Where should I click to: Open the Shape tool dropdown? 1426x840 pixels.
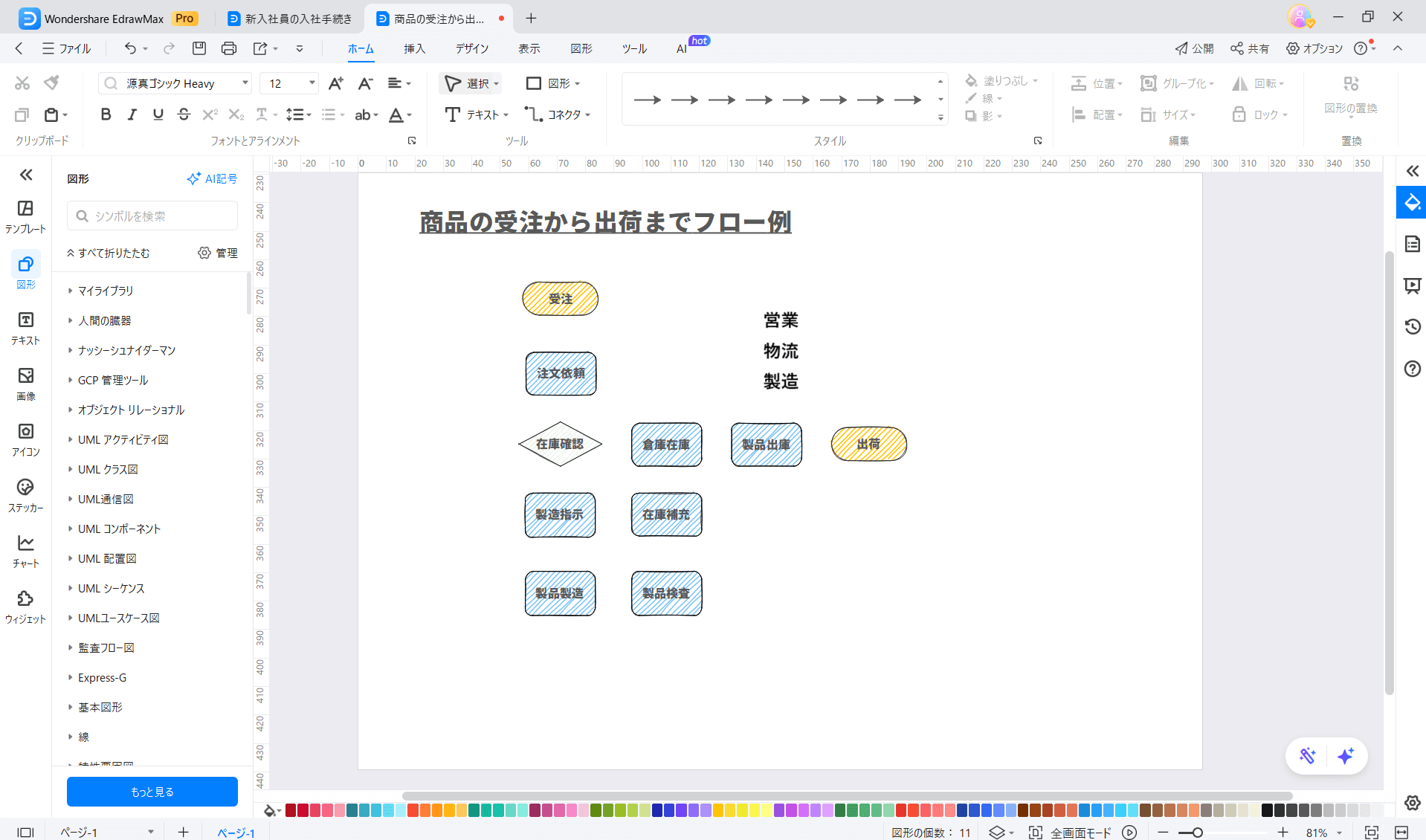(x=577, y=84)
